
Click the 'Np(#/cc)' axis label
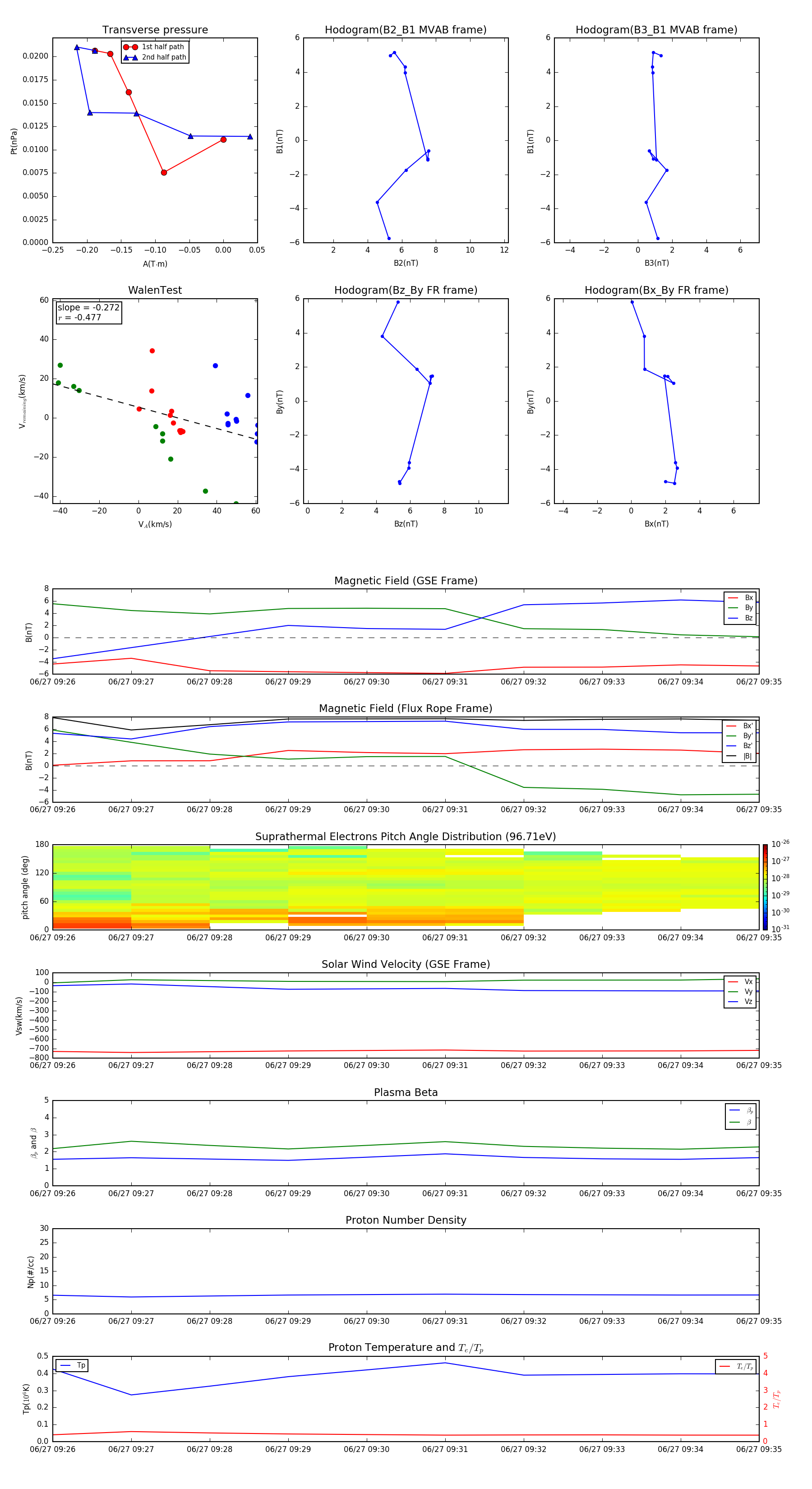pyautogui.click(x=31, y=1272)
